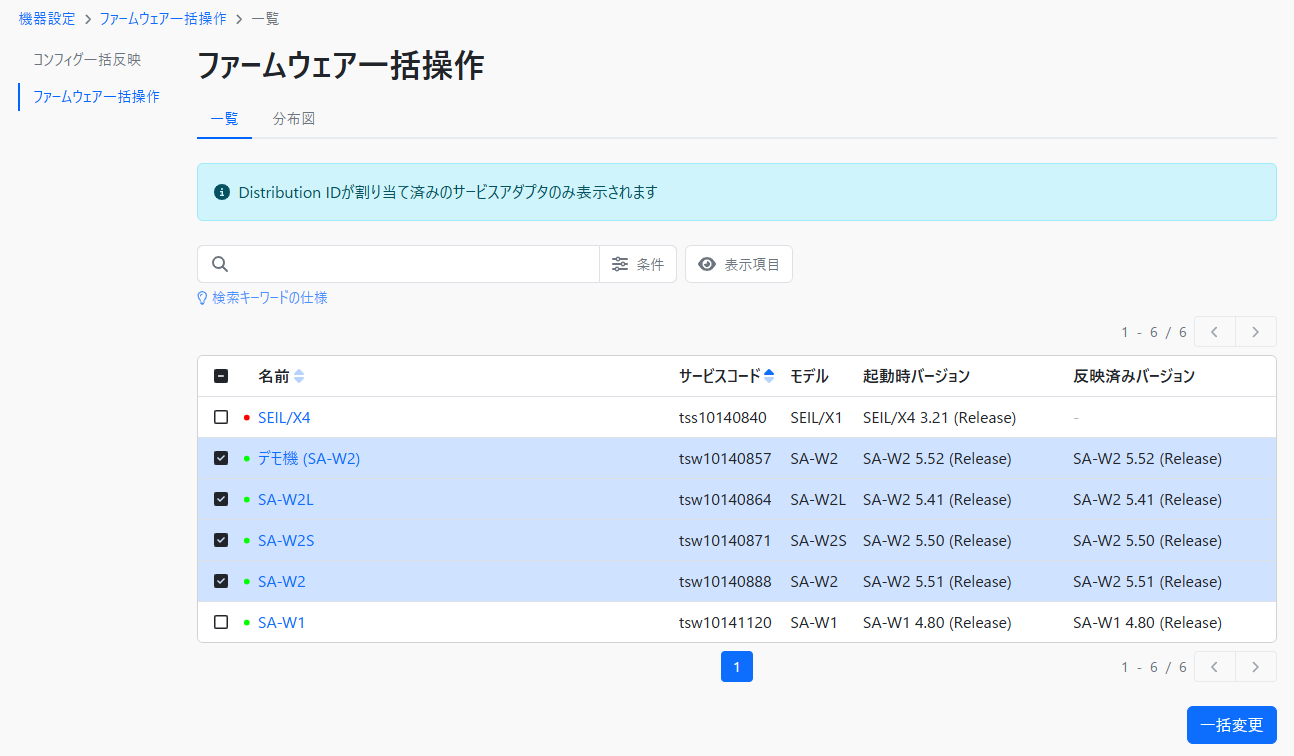Click the 反映済みバージョン column header
1294x756 pixels.
pyautogui.click(x=1134, y=376)
